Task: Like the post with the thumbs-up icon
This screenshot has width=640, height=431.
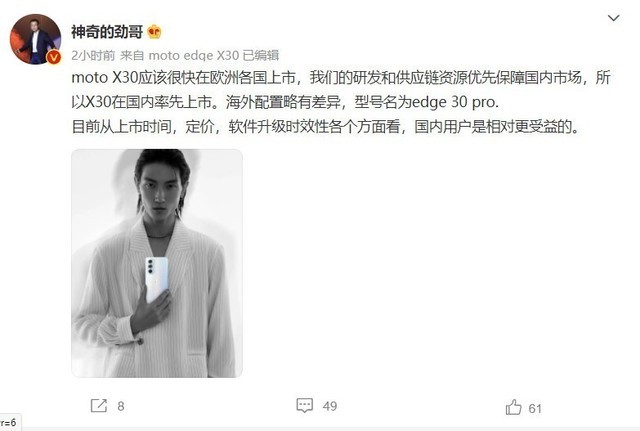Action: pyautogui.click(x=513, y=407)
